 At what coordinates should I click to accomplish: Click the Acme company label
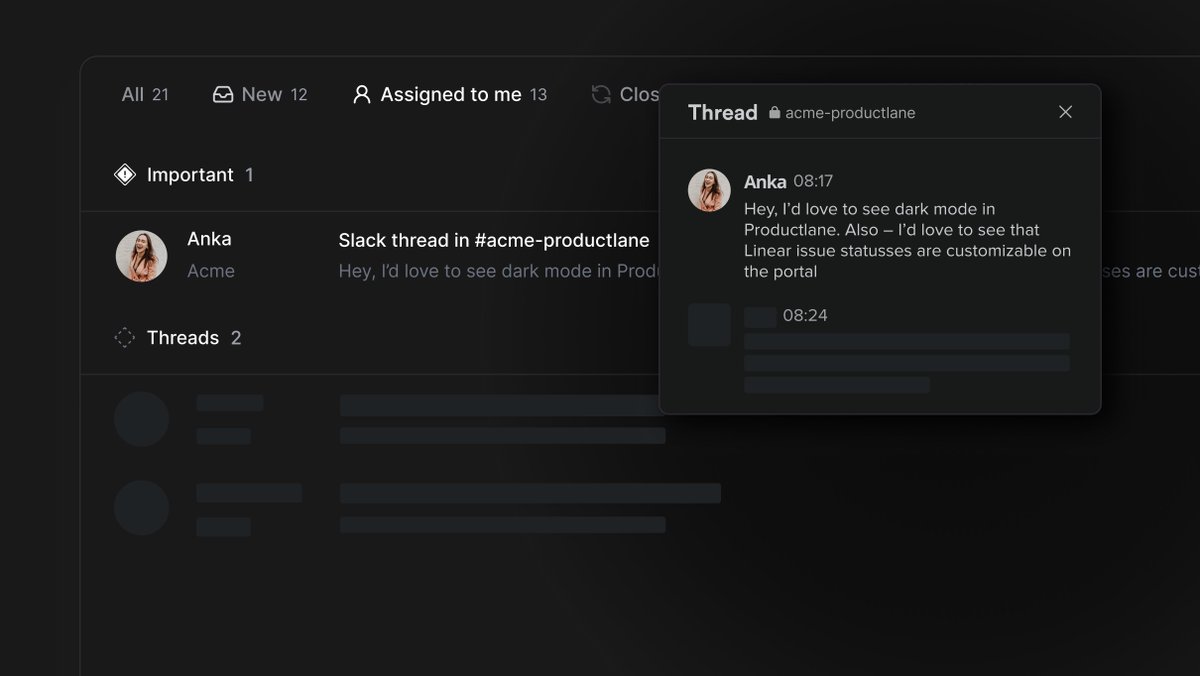(211, 271)
